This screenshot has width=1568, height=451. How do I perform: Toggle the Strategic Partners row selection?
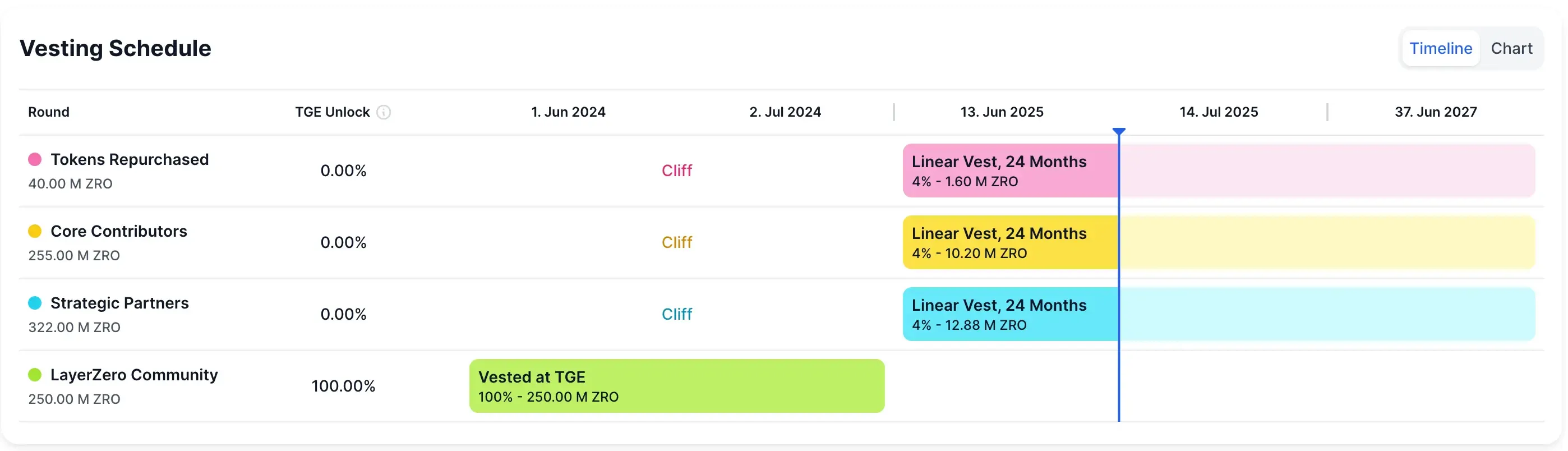click(119, 302)
